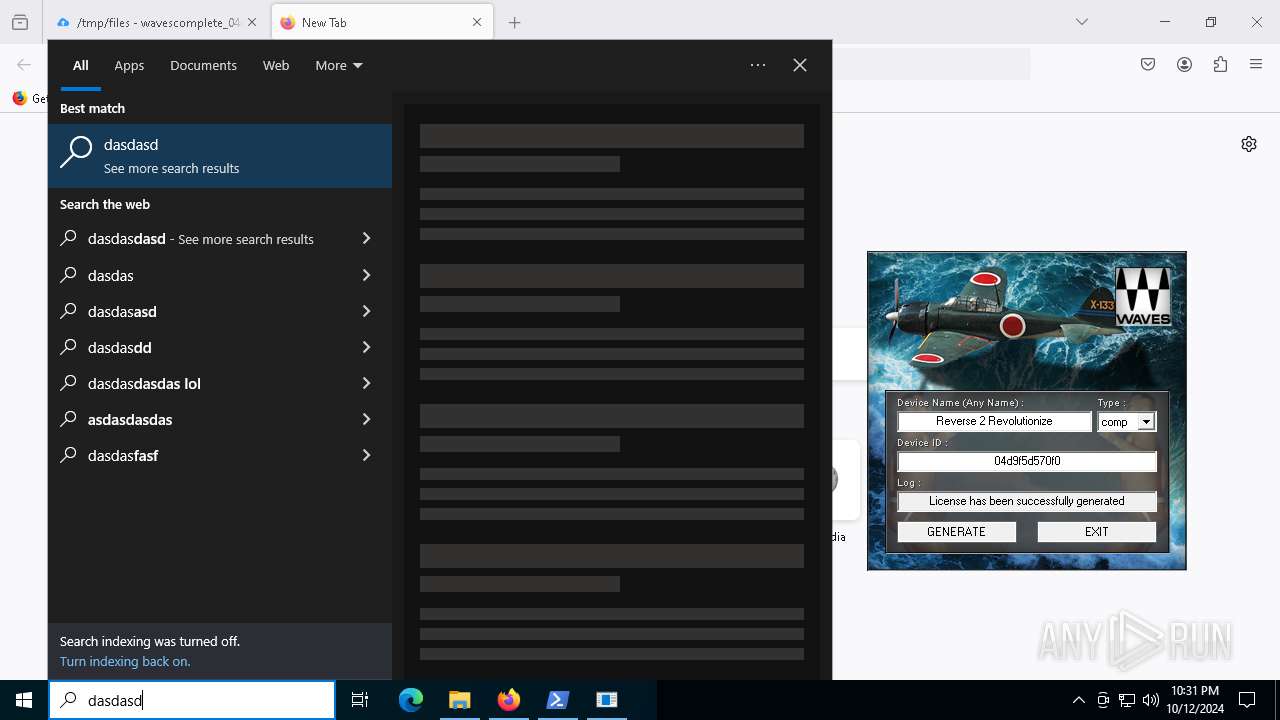Expand chevron for asdasdasdas suggestion

click(x=366, y=419)
